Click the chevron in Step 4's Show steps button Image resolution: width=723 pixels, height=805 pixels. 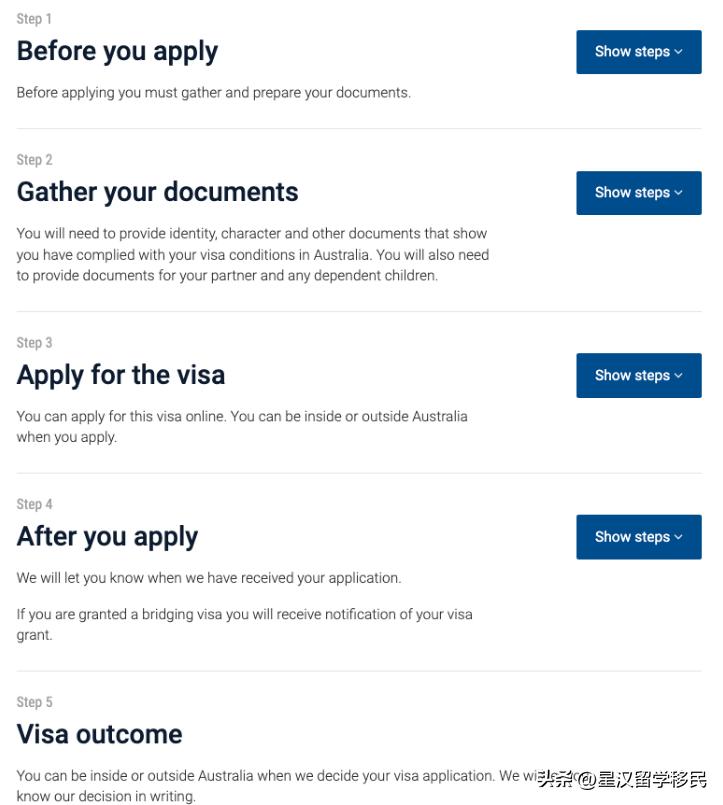[x=679, y=537]
